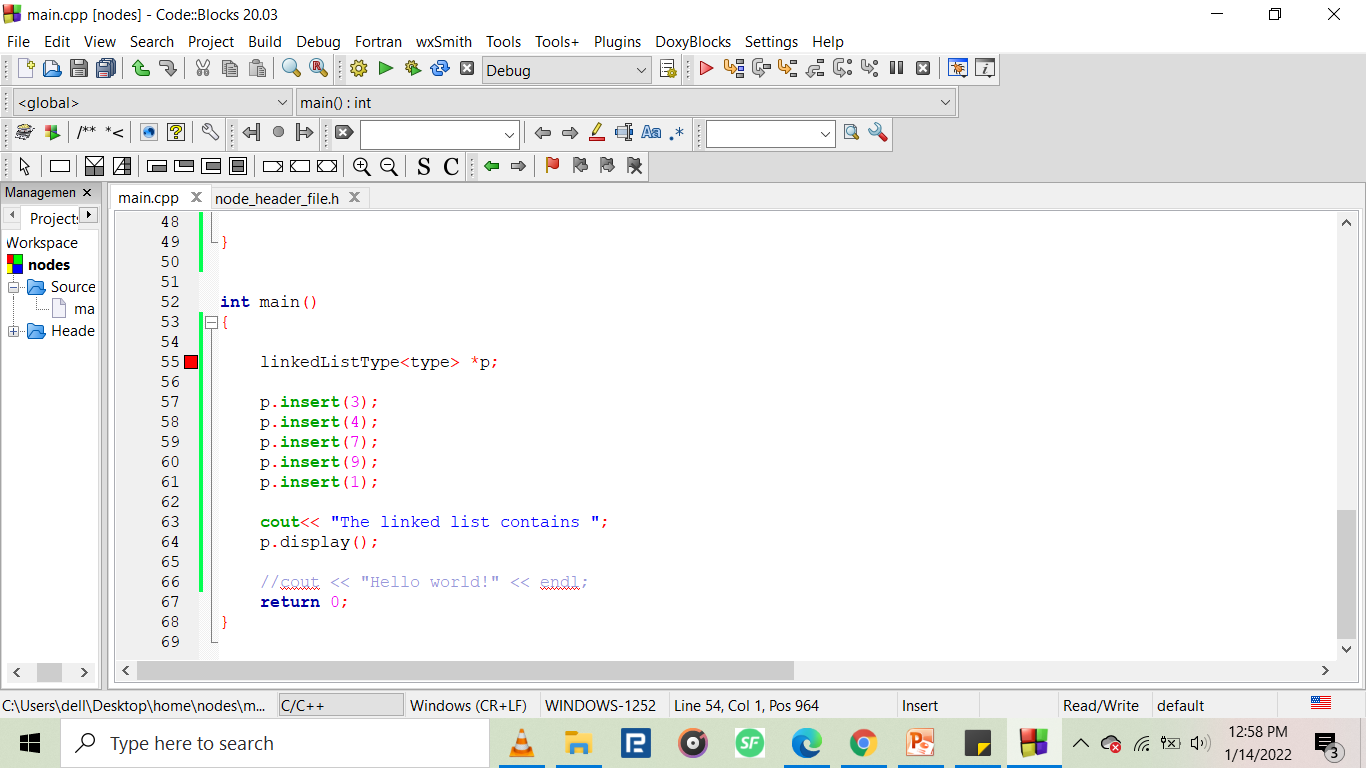Open VLC media player from taskbar

point(521,744)
